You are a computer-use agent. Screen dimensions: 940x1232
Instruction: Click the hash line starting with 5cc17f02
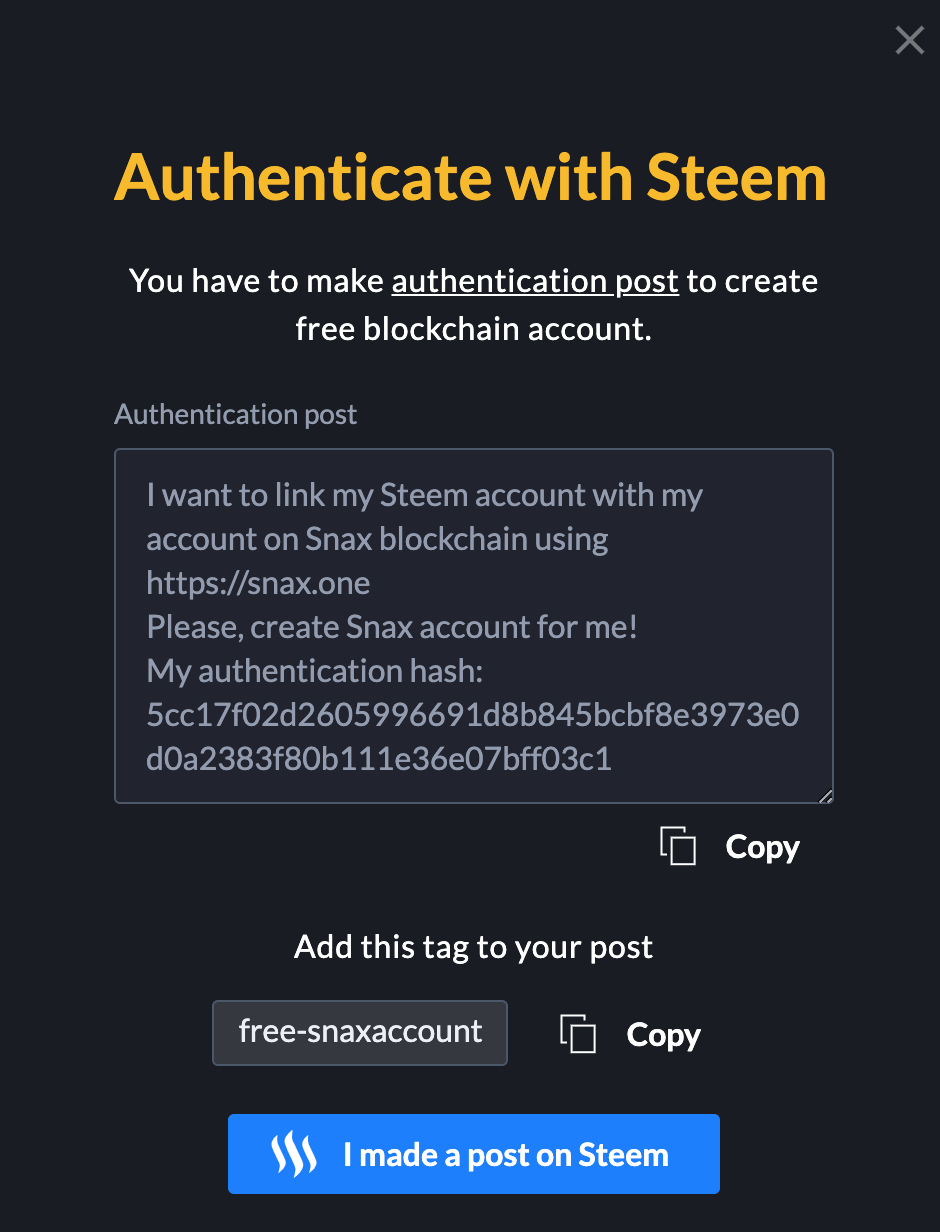tap(472, 715)
